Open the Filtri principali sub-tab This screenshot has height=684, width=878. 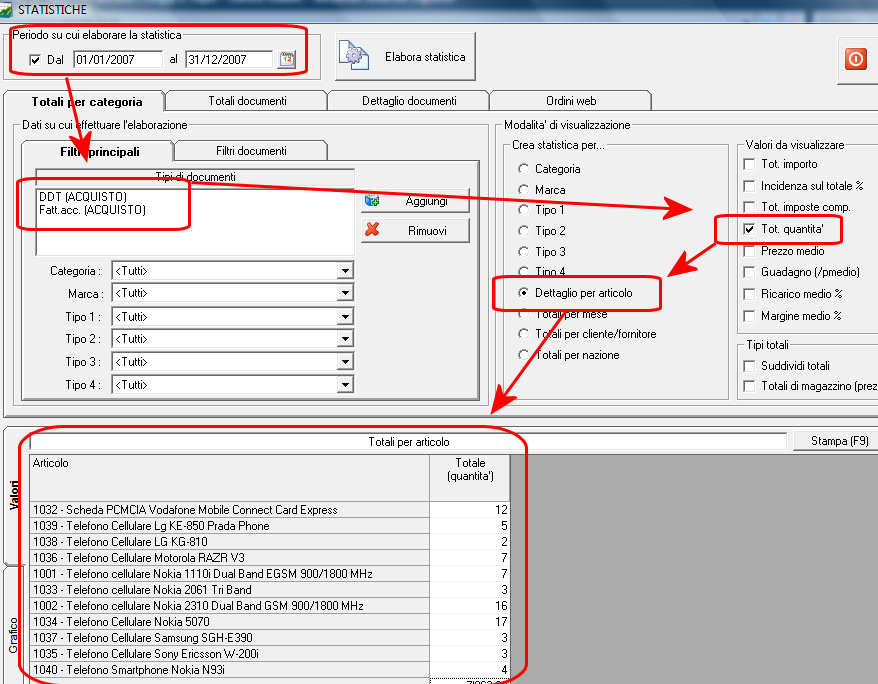point(99,152)
